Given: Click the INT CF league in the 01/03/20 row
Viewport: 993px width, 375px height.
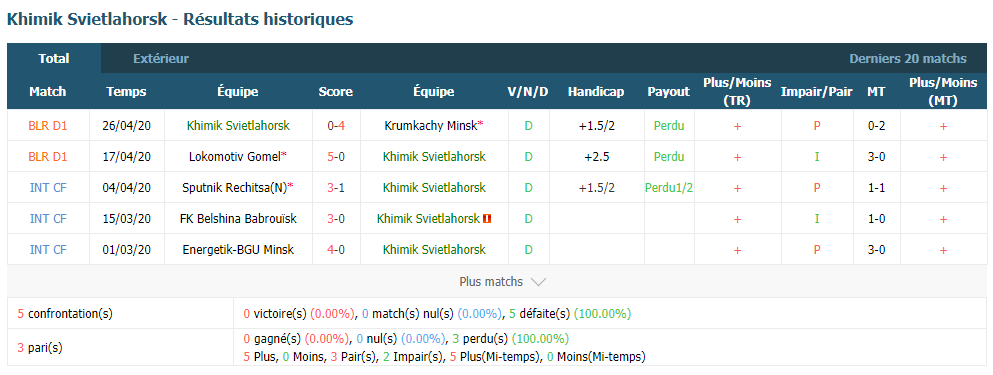Looking at the screenshot, I should (x=47, y=250).
